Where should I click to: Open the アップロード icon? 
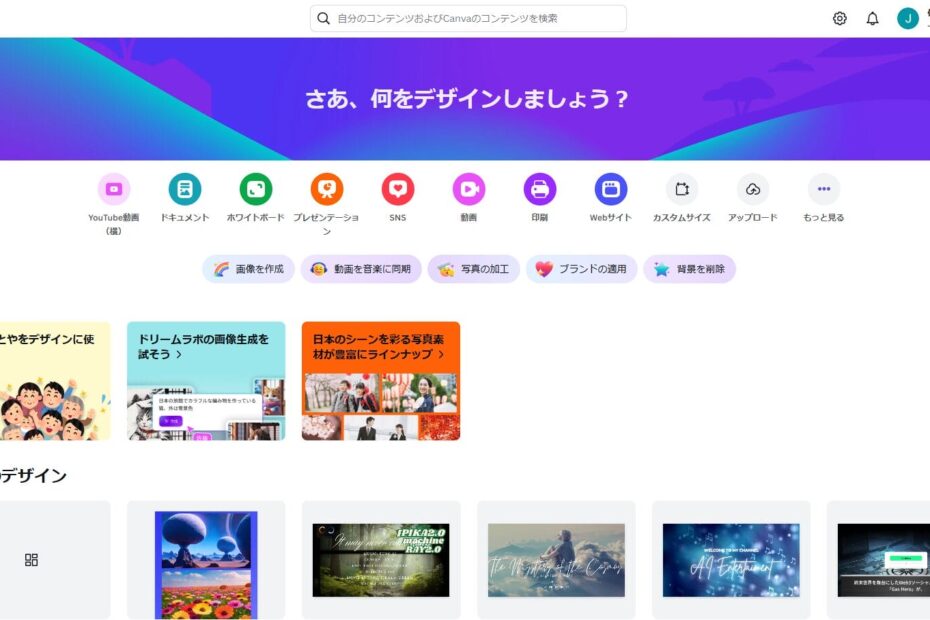tap(752, 190)
